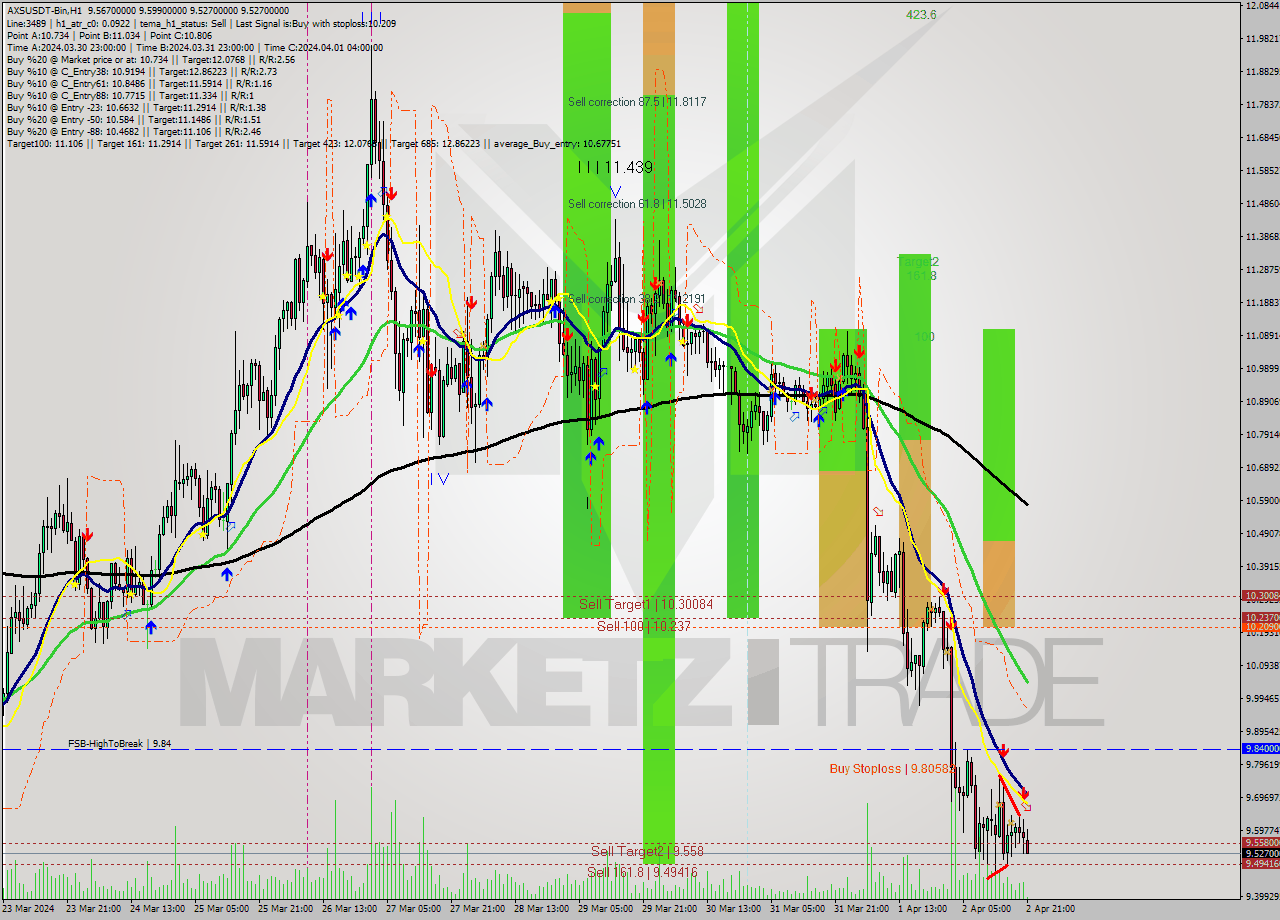
Task: Click the blue 9.8400 price tag
Action: pyautogui.click(x=1259, y=748)
